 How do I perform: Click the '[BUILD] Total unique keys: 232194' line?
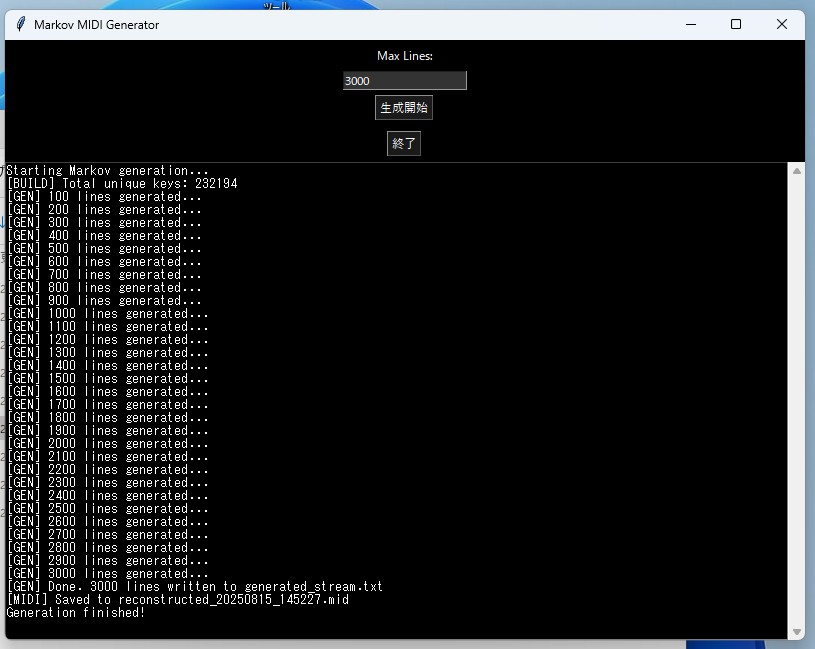122,183
